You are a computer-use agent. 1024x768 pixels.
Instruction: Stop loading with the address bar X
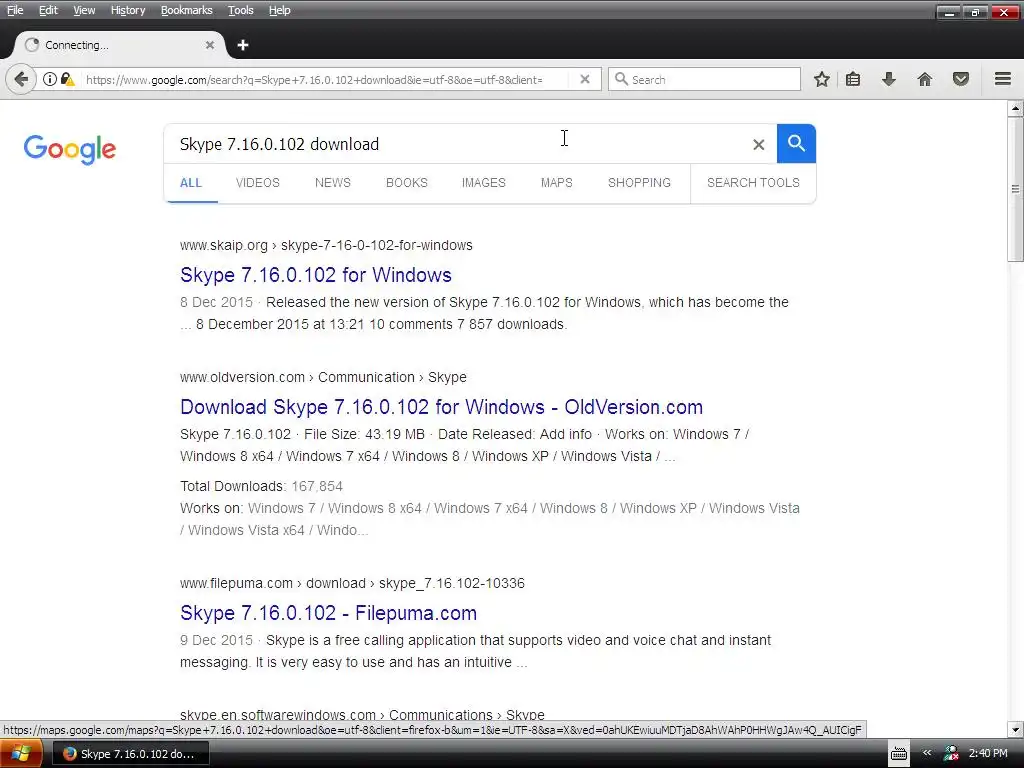pyautogui.click(x=585, y=79)
